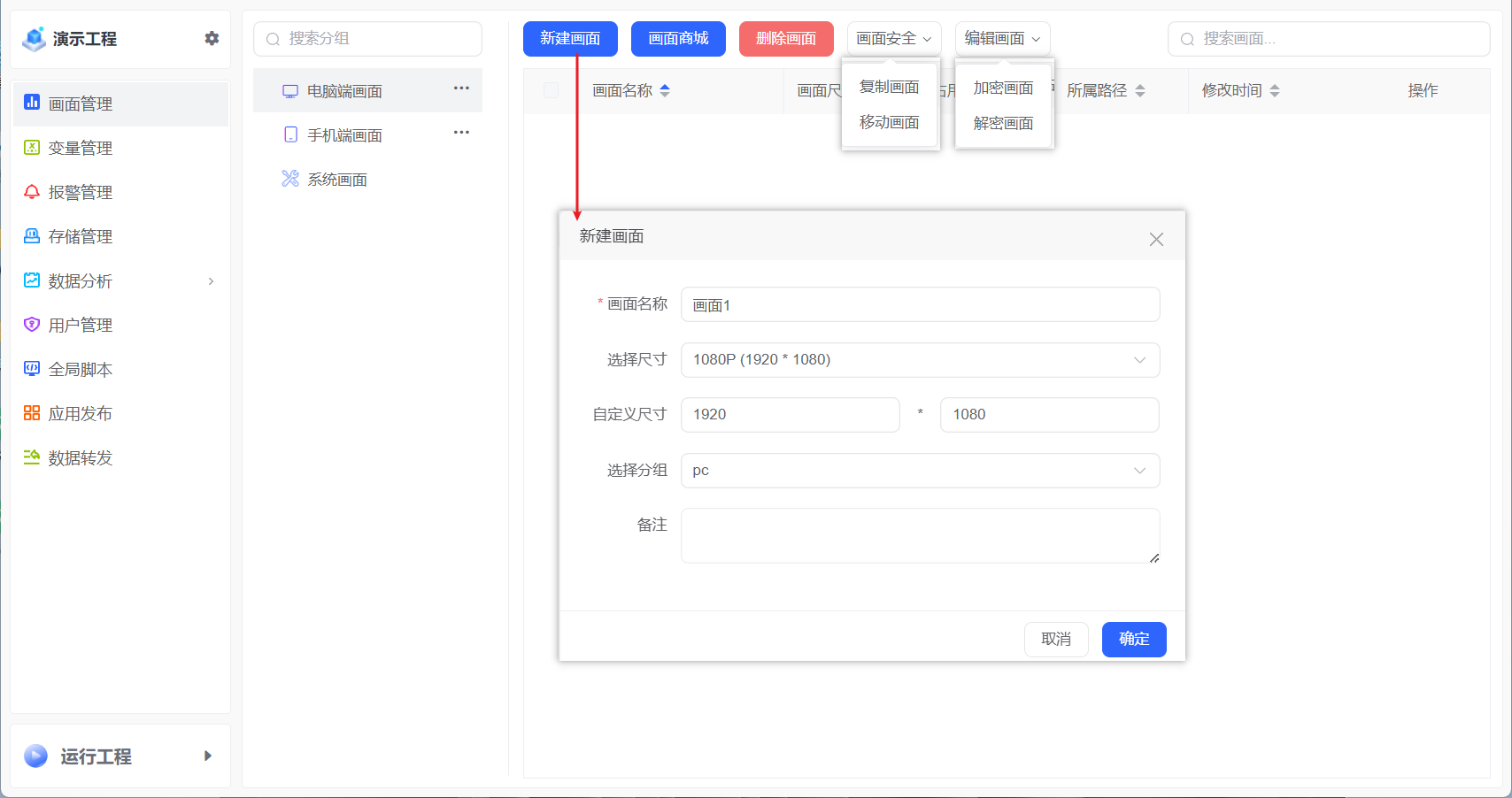Open the search icon in 搜索分组 box
This screenshot has height=798, width=1512.
(272, 39)
